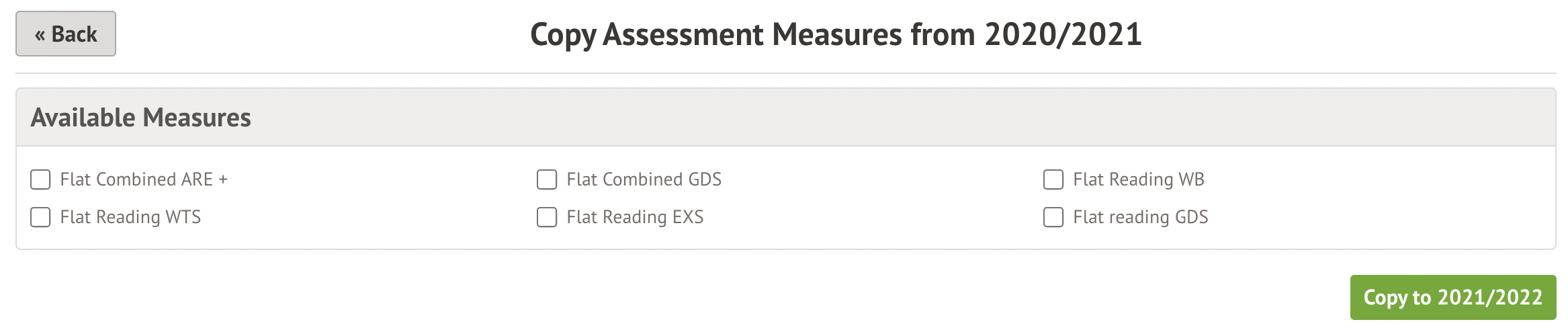The image size is (1568, 328).
Task: Click the '+' sign after Flat Combined ARE
Action: pos(223,180)
